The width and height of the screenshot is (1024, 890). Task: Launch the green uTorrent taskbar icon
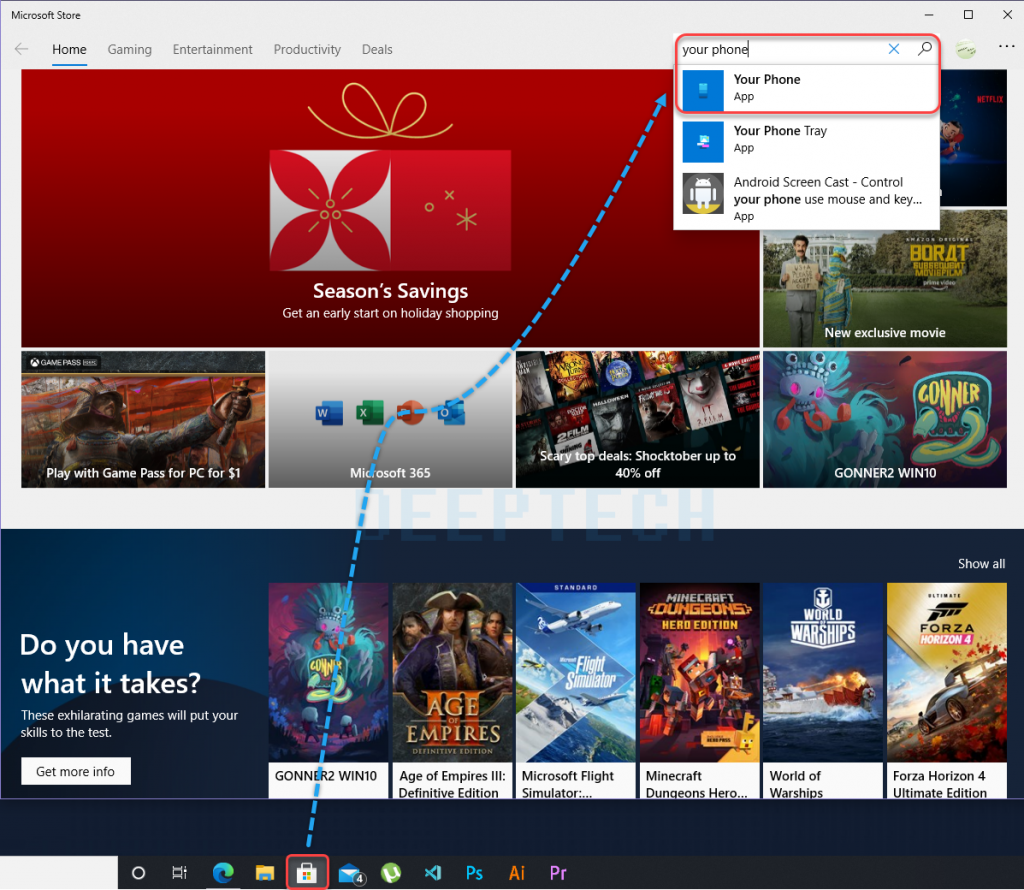point(391,872)
